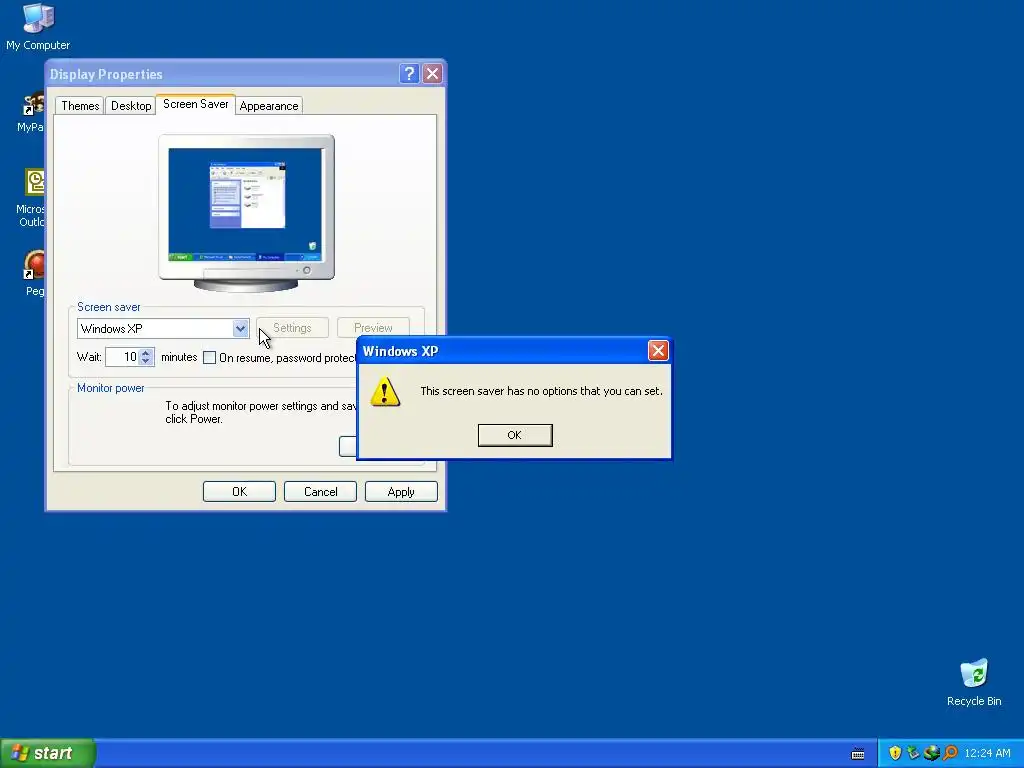The image size is (1024, 768).
Task: Select the Microsoft Outlook desktop shortcut
Action: 33,198
